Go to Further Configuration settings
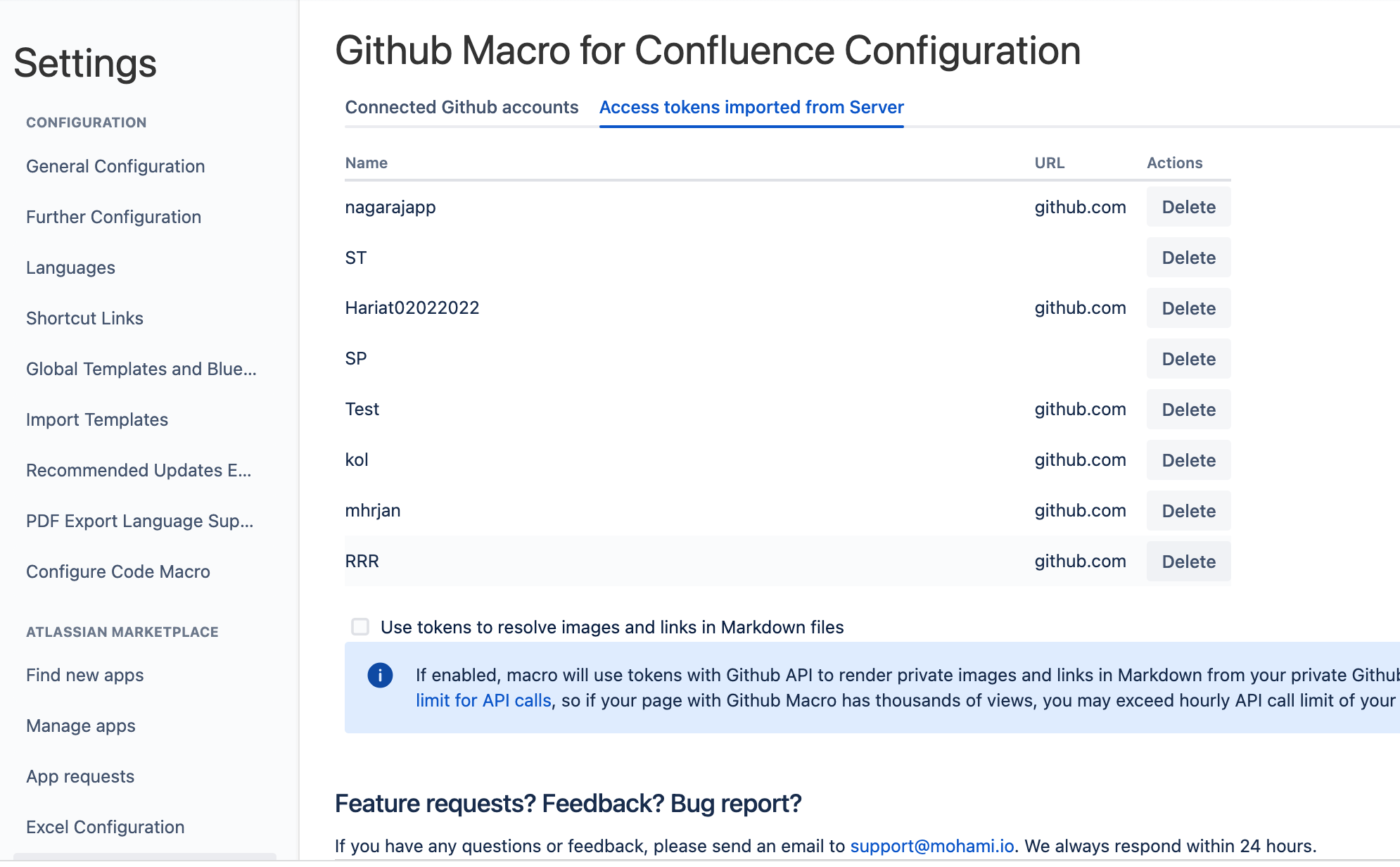This screenshot has height=867, width=1400. [113, 217]
